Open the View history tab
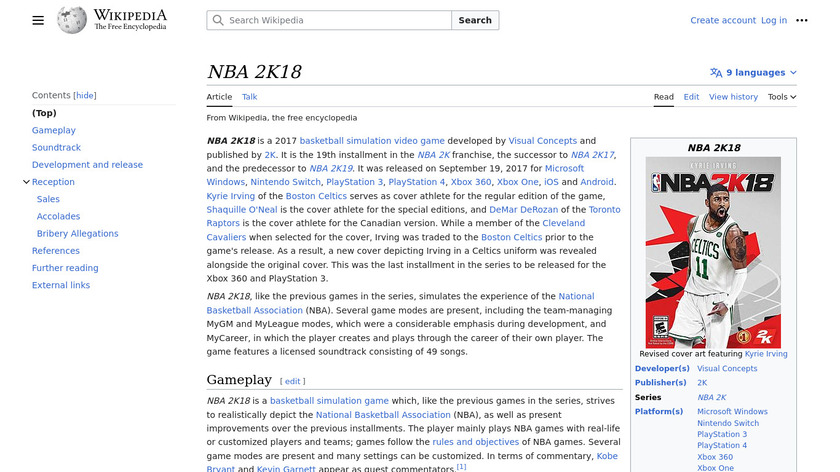 pyautogui.click(x=733, y=97)
